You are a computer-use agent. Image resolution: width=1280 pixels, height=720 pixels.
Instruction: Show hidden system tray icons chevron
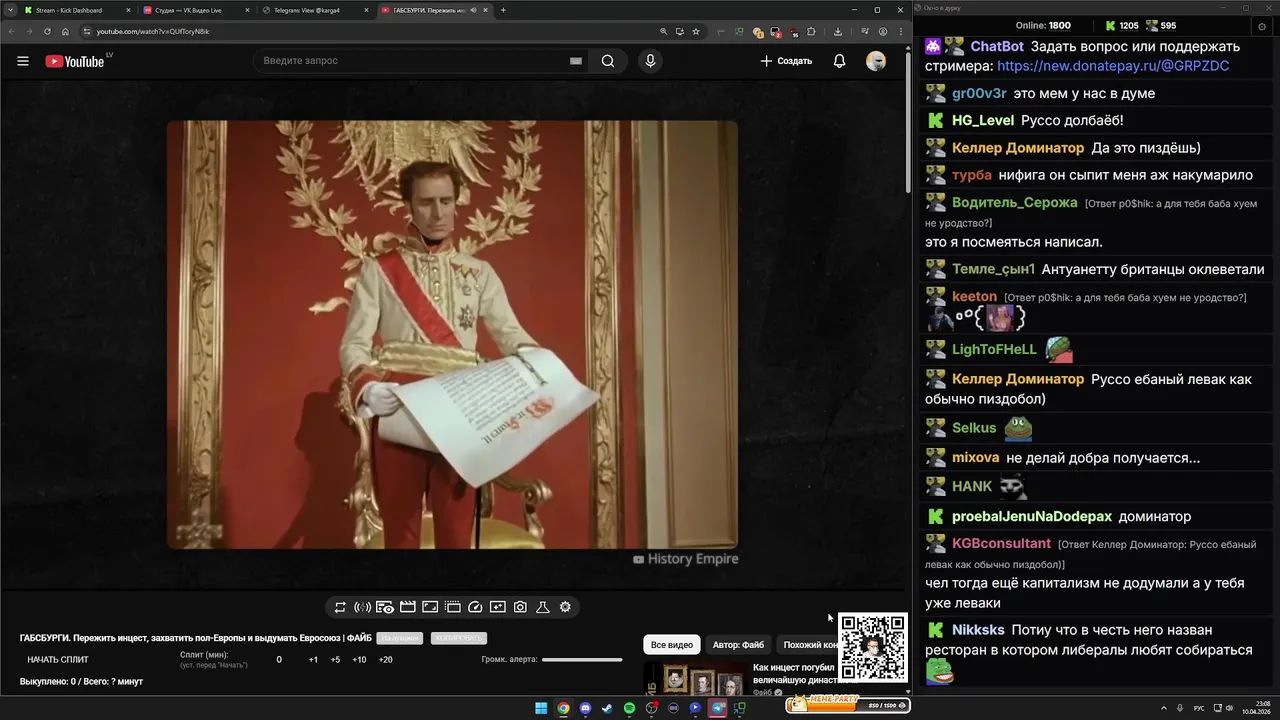click(1164, 708)
